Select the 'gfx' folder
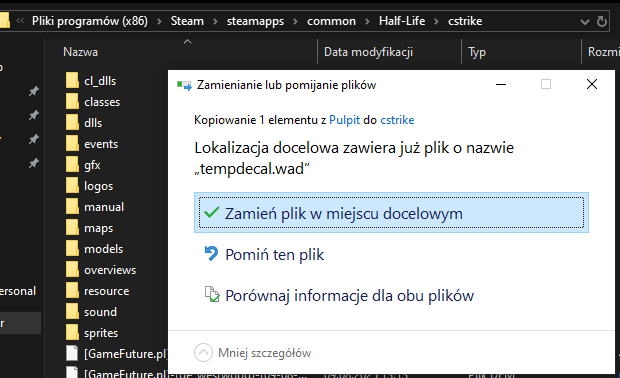The height and width of the screenshot is (378, 620). pos(92,165)
